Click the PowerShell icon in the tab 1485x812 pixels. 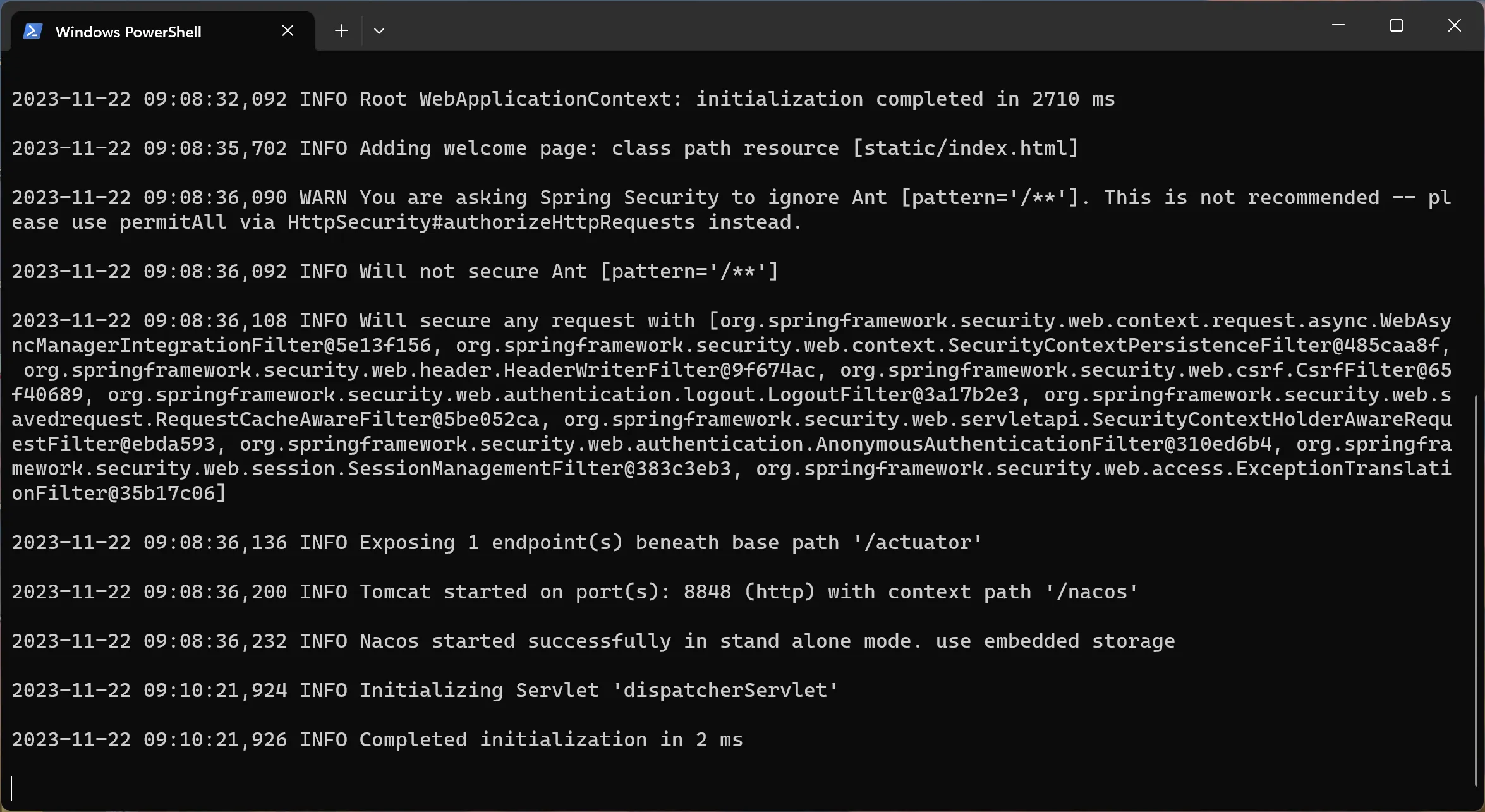tap(32, 31)
